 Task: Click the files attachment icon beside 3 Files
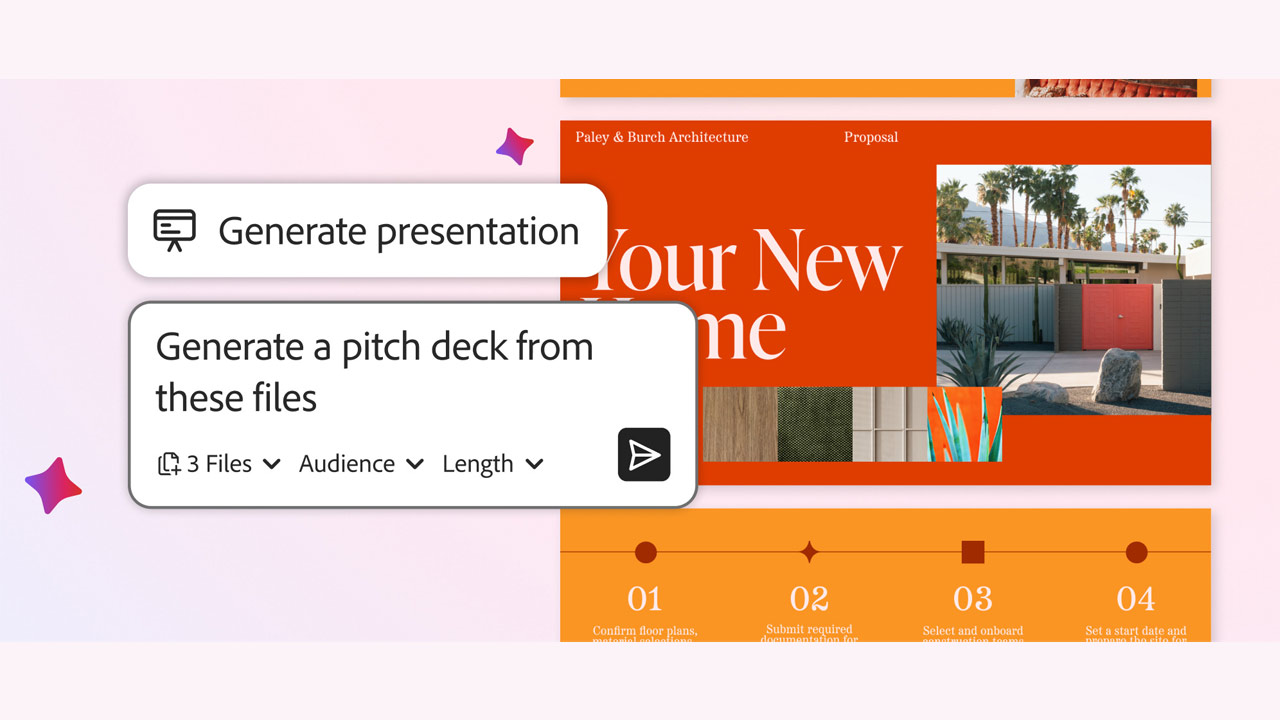click(x=169, y=464)
